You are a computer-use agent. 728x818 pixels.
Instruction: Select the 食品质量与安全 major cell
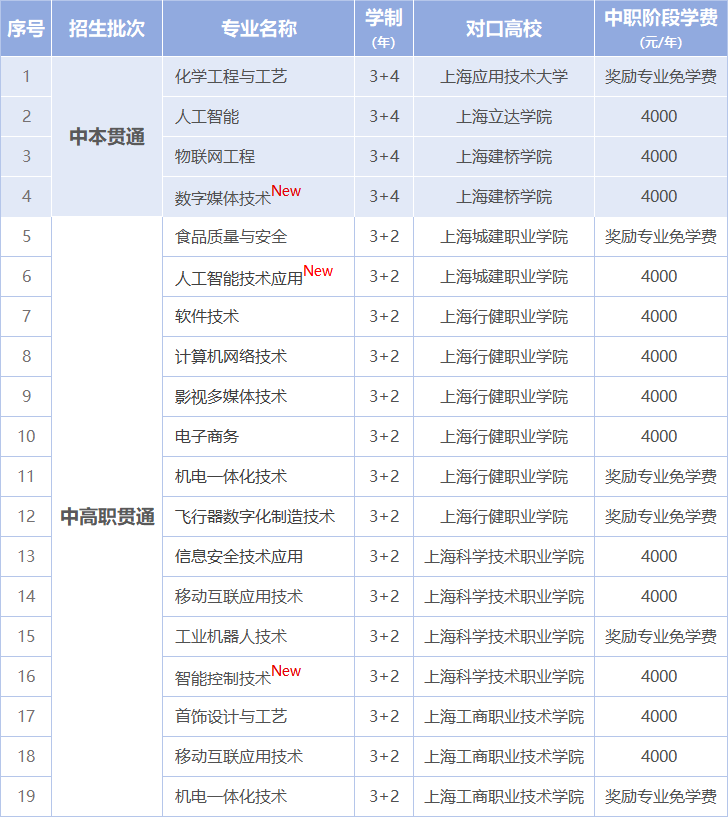pyautogui.click(x=258, y=236)
